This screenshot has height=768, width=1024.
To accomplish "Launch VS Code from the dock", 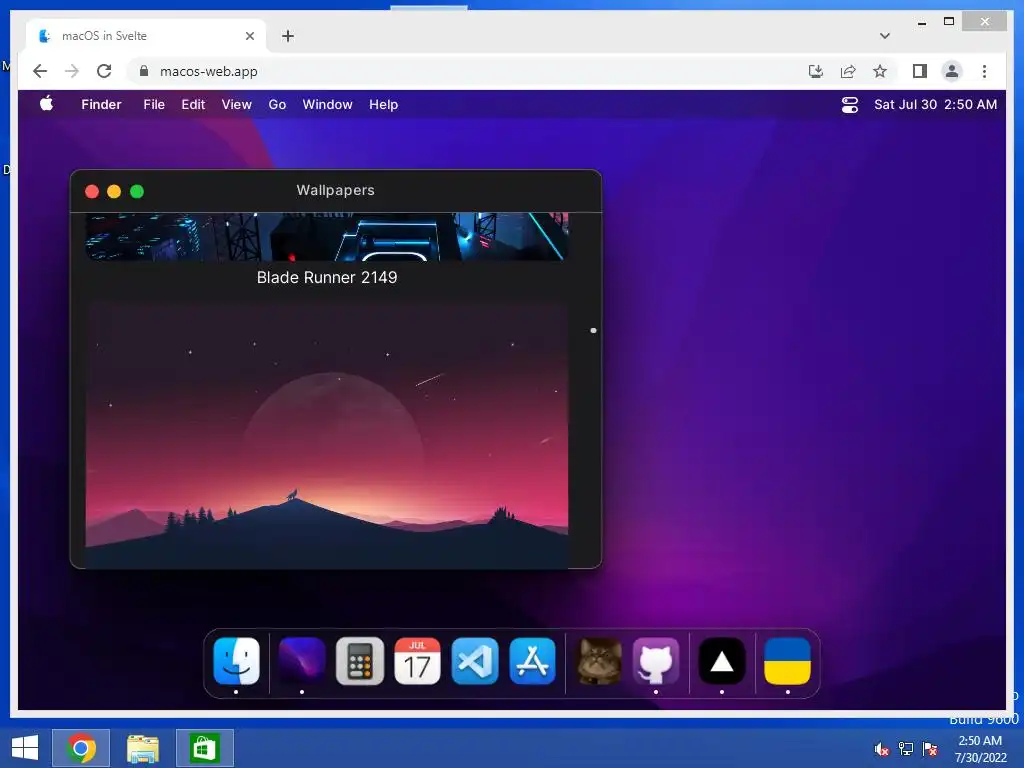I will point(475,661).
